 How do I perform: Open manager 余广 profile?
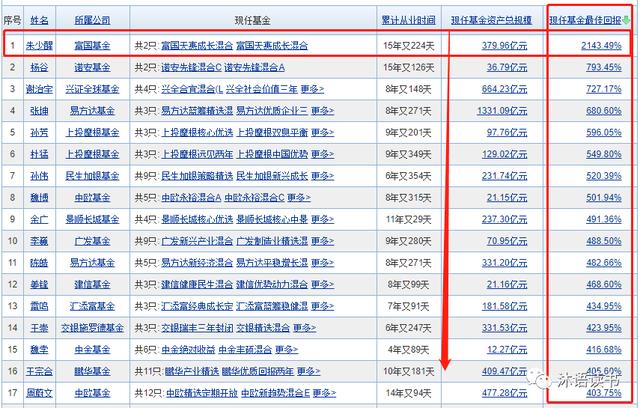point(39,219)
